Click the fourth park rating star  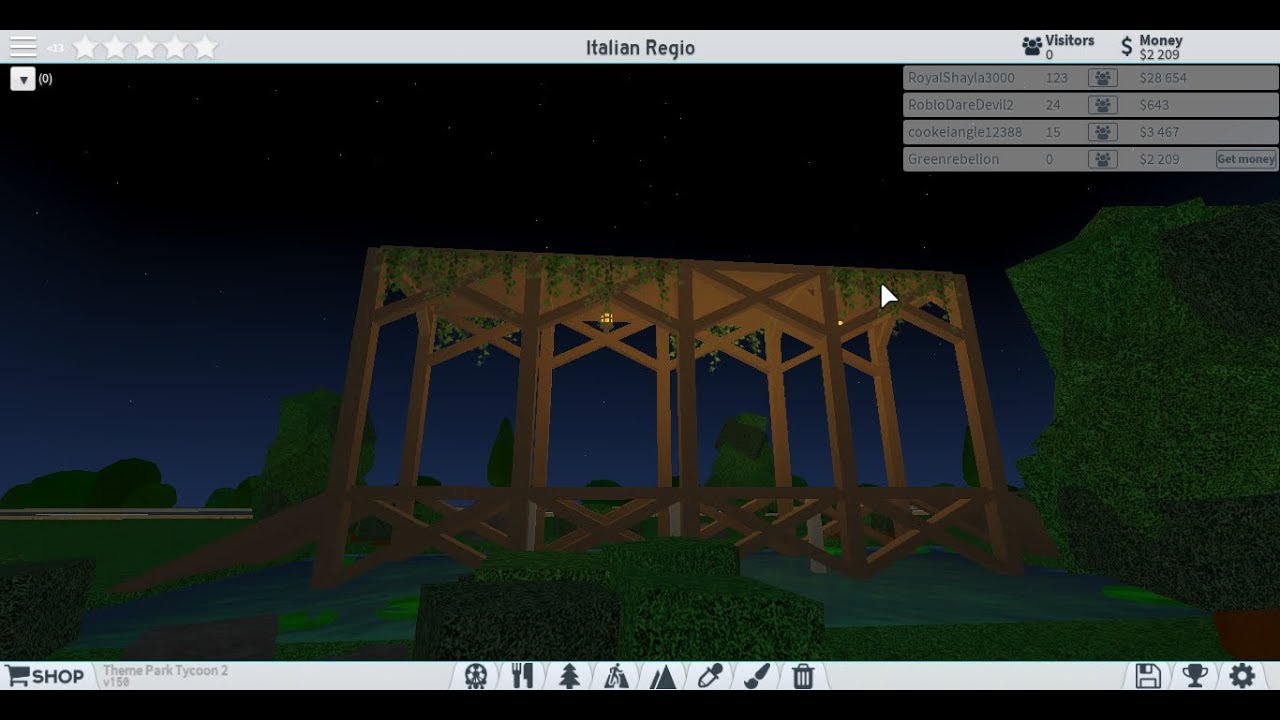(175, 47)
